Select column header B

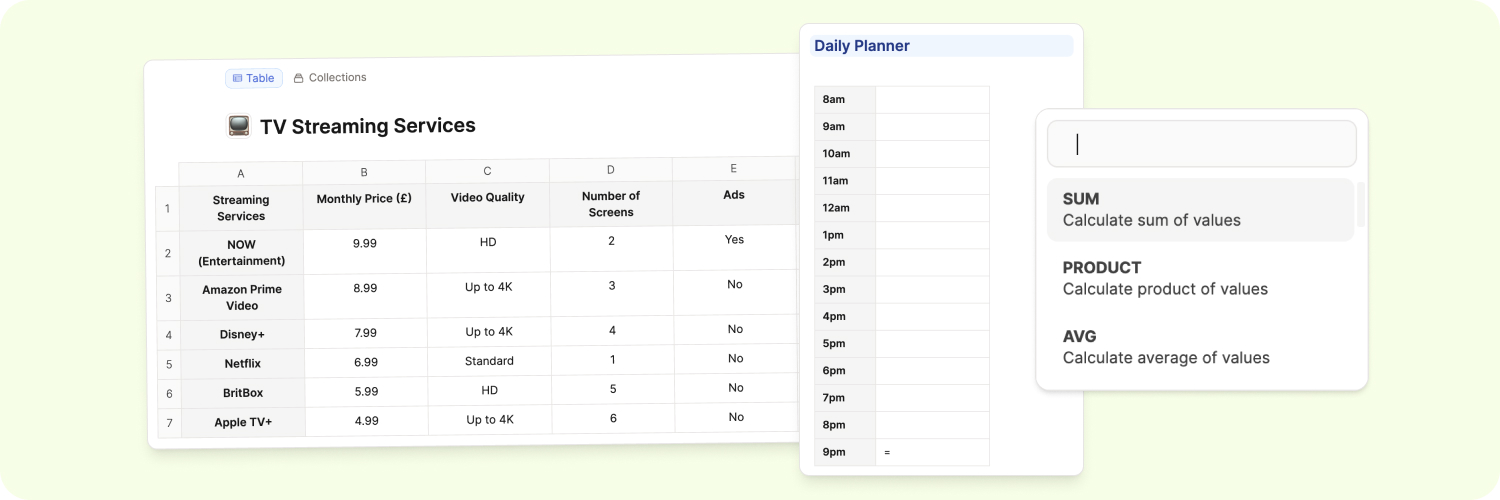click(x=364, y=172)
